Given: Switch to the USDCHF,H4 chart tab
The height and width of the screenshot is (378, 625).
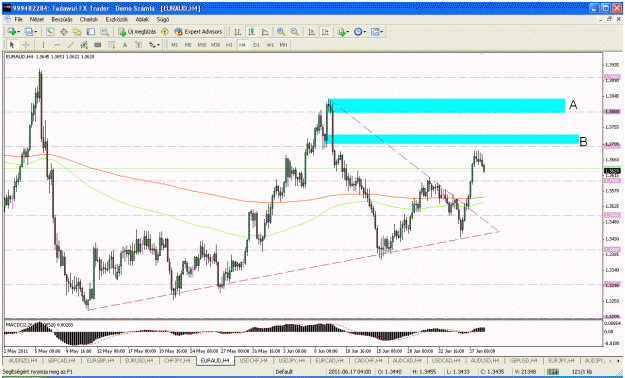Looking at the screenshot, I should 254,360.
